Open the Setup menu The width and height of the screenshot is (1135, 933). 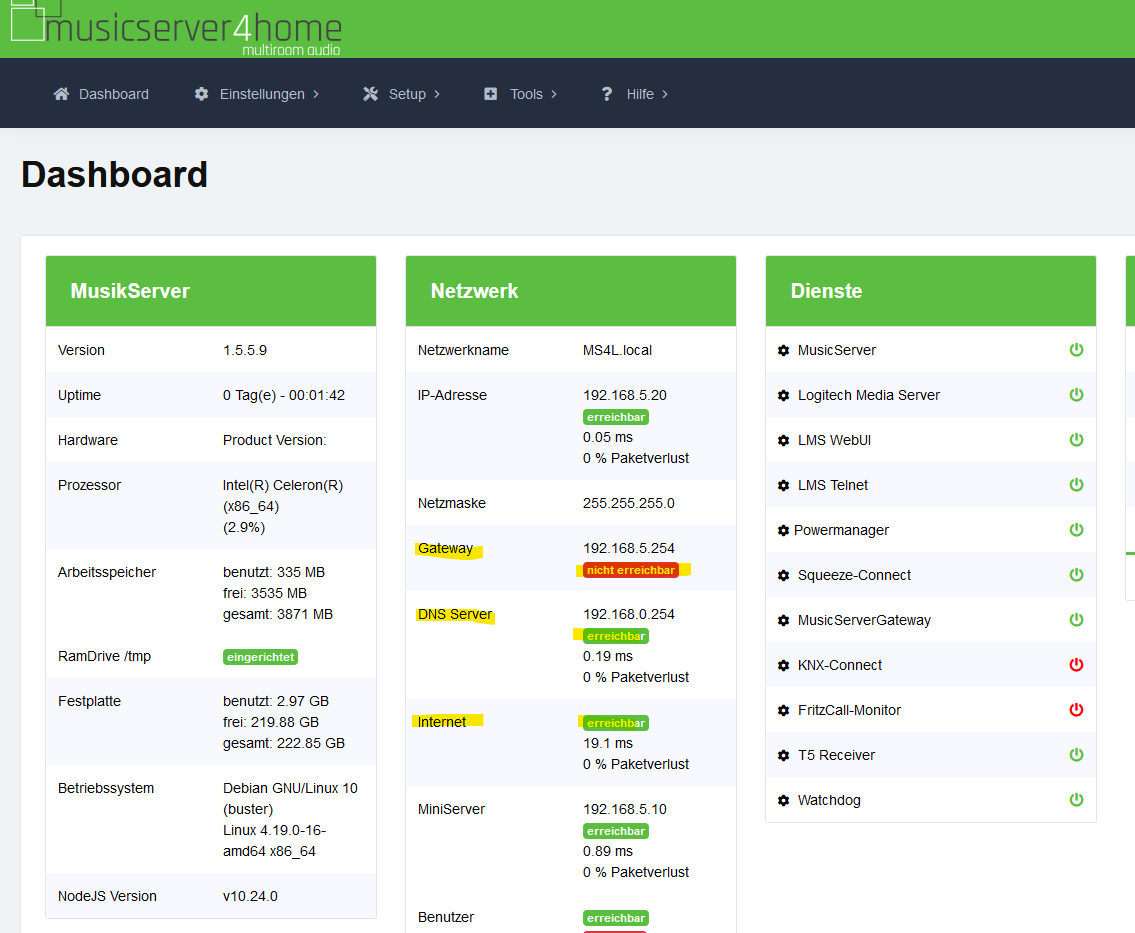click(x=401, y=94)
